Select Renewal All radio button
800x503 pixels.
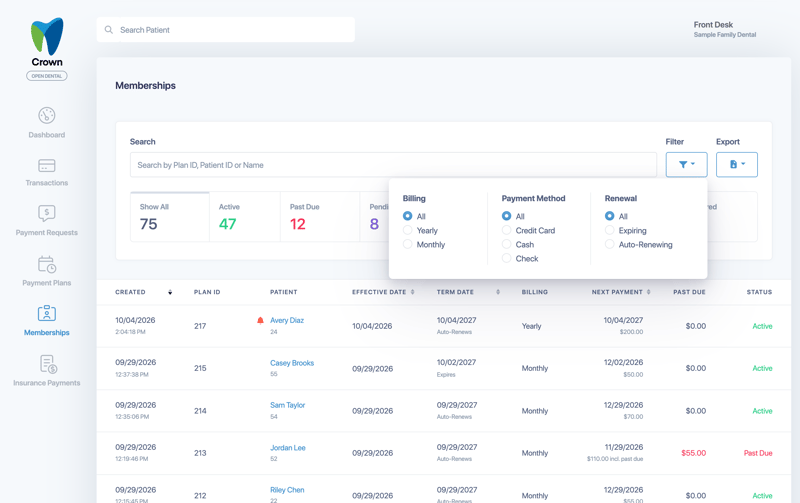[609, 216]
